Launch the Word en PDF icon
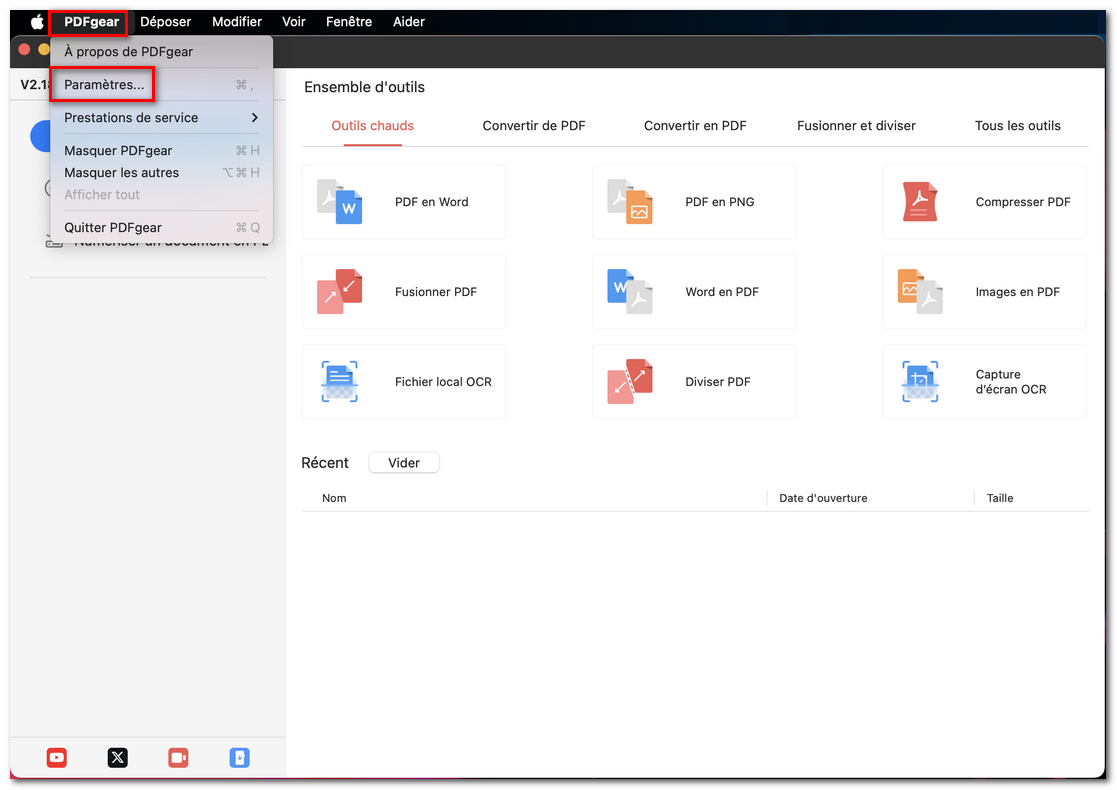The width and height of the screenshot is (1117, 790). (x=630, y=292)
